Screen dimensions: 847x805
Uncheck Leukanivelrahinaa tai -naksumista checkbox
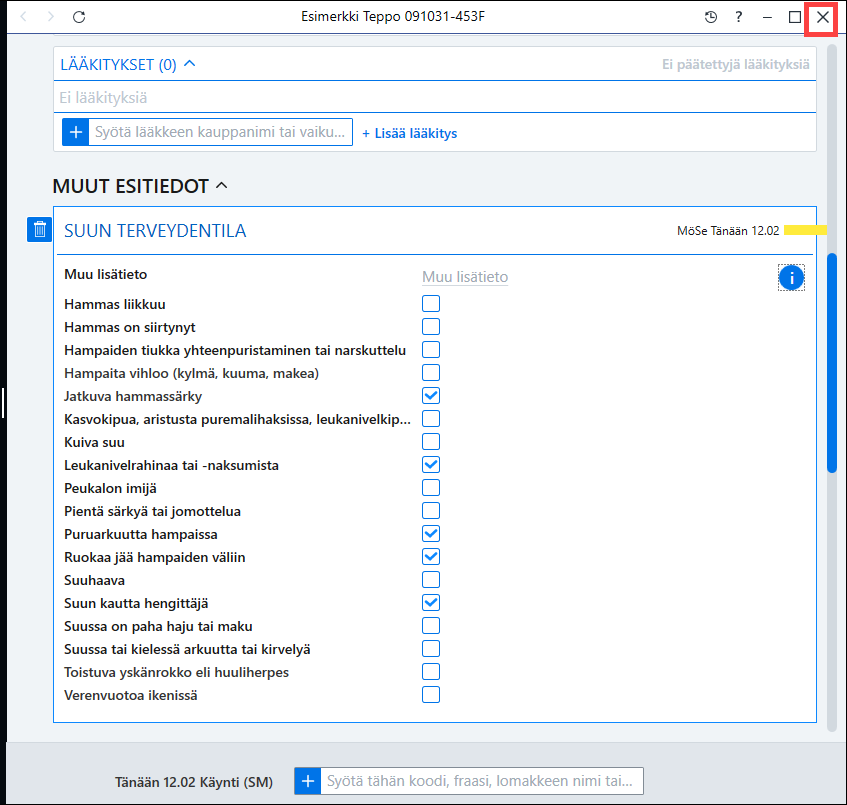[x=431, y=465]
